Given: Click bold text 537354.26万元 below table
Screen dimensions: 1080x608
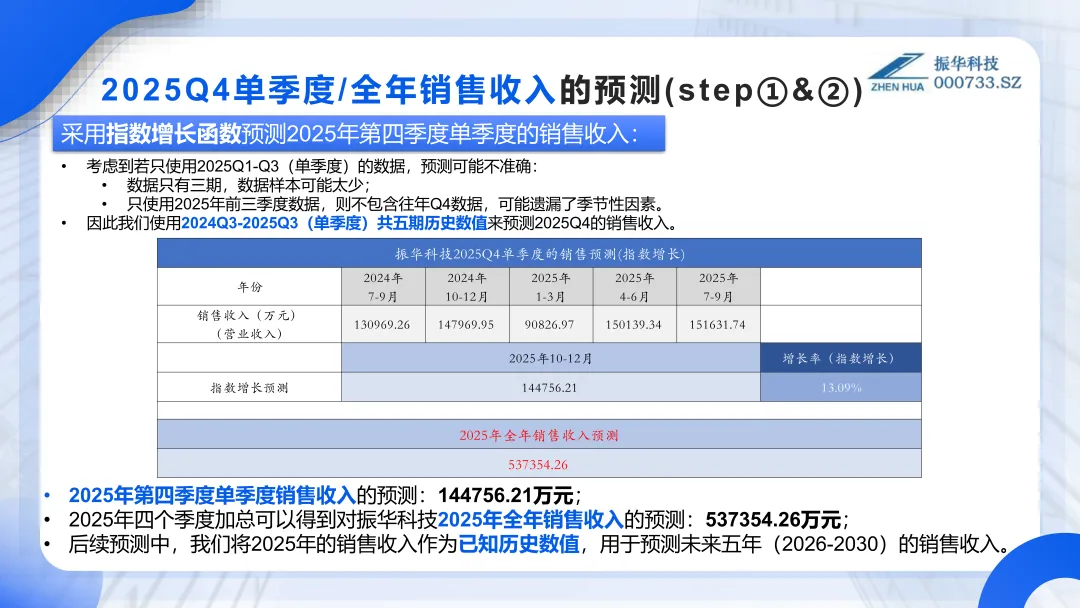Looking at the screenshot, I should click(773, 520).
